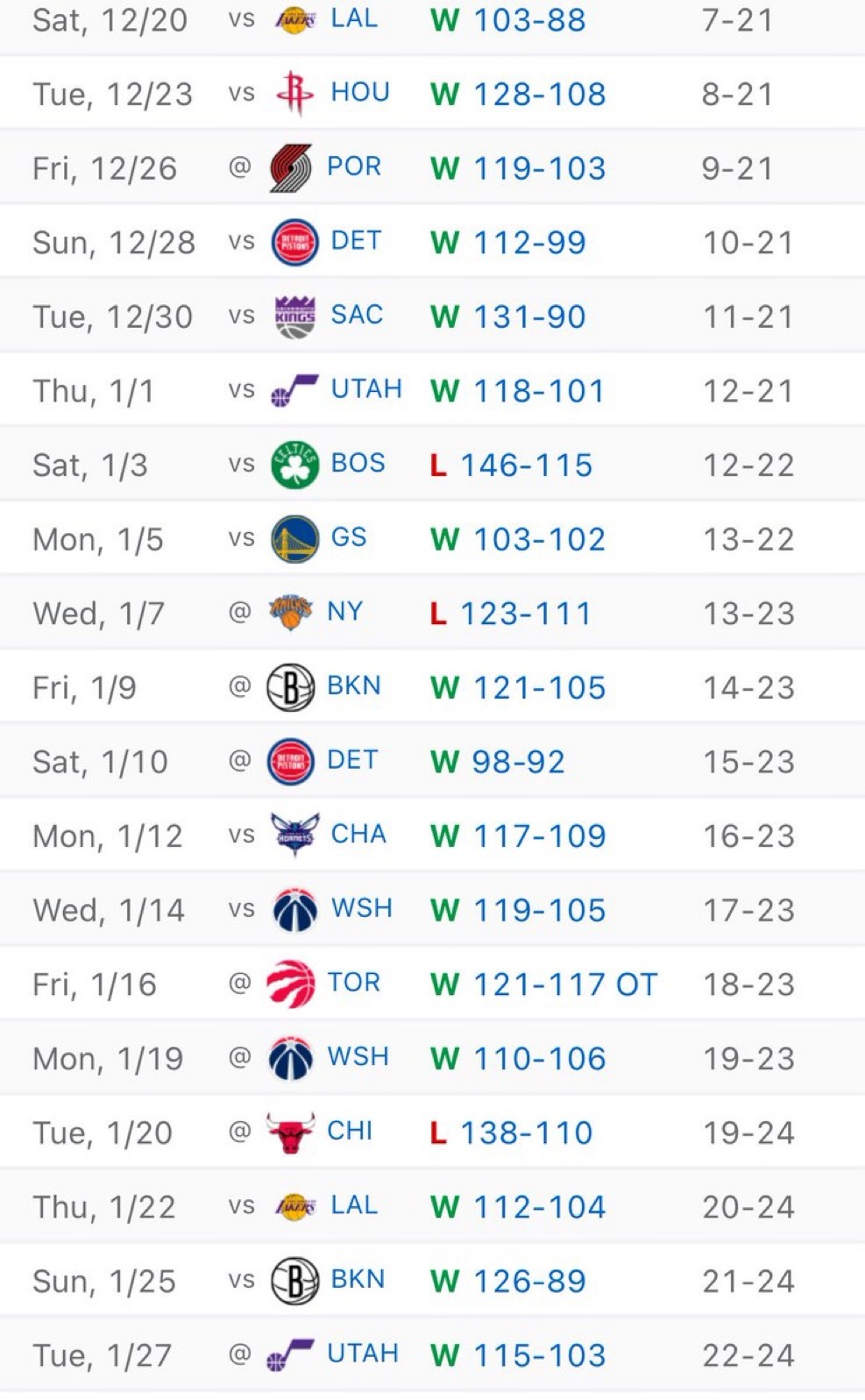
Task: Tap the Houston Rockets logo icon
Action: point(294,94)
